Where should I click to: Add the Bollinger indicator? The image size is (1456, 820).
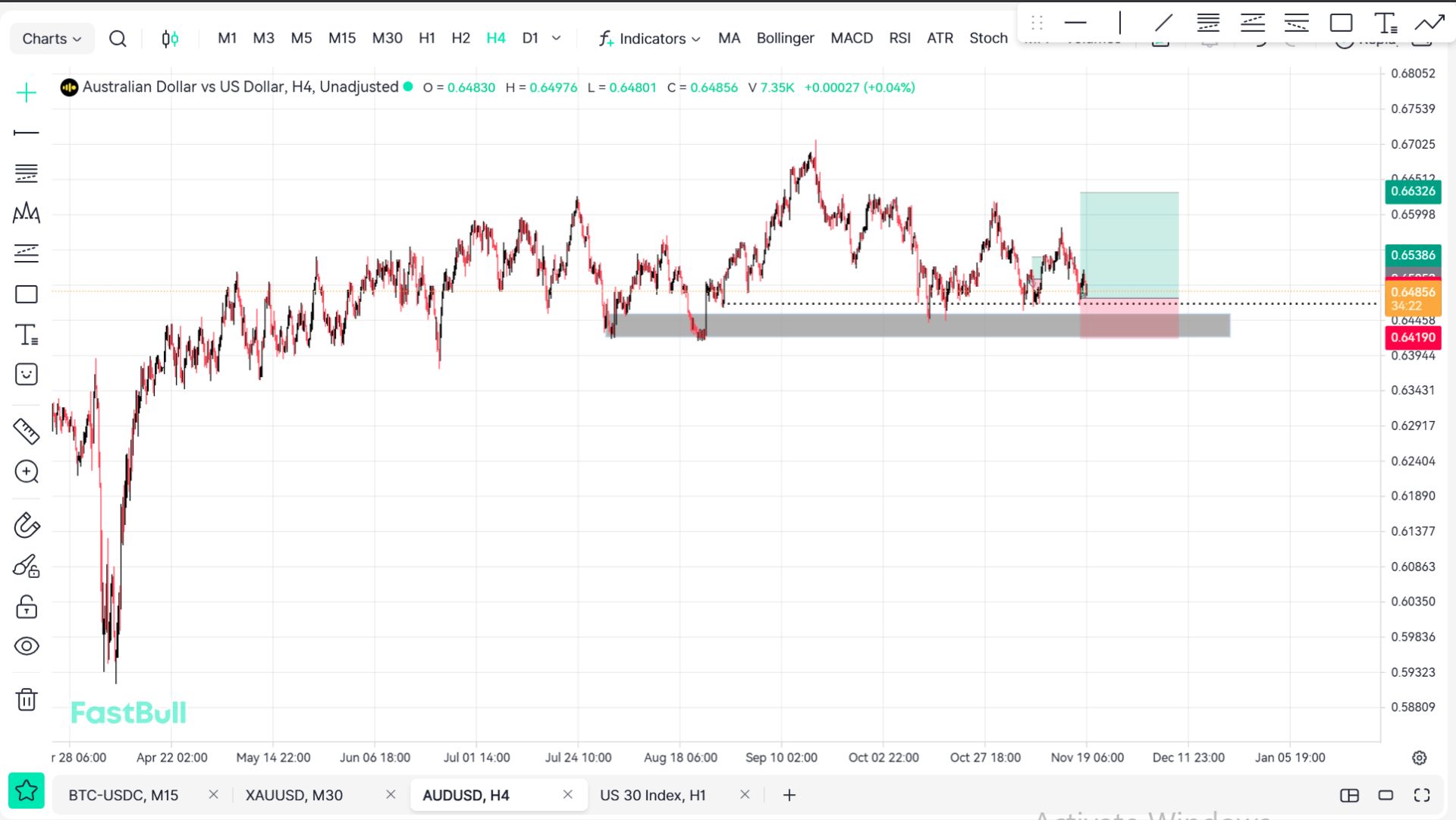pyautogui.click(x=785, y=38)
